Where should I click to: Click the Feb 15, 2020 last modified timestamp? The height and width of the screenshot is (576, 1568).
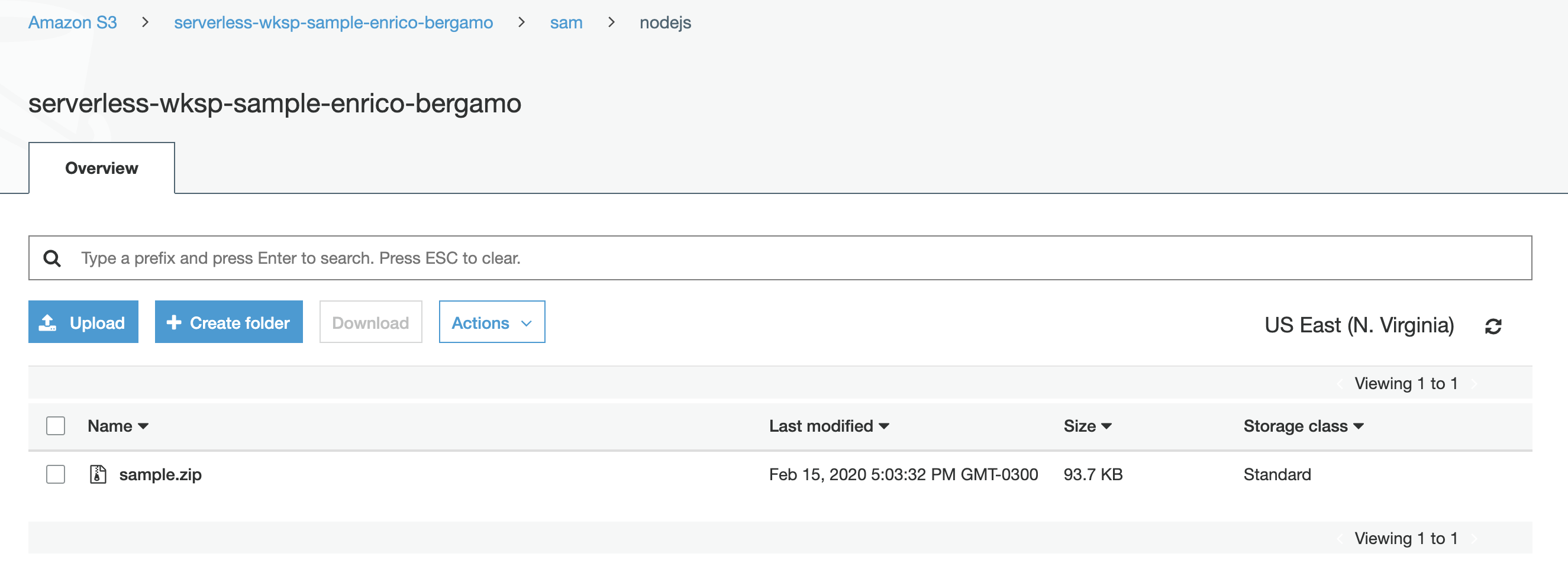(x=904, y=475)
